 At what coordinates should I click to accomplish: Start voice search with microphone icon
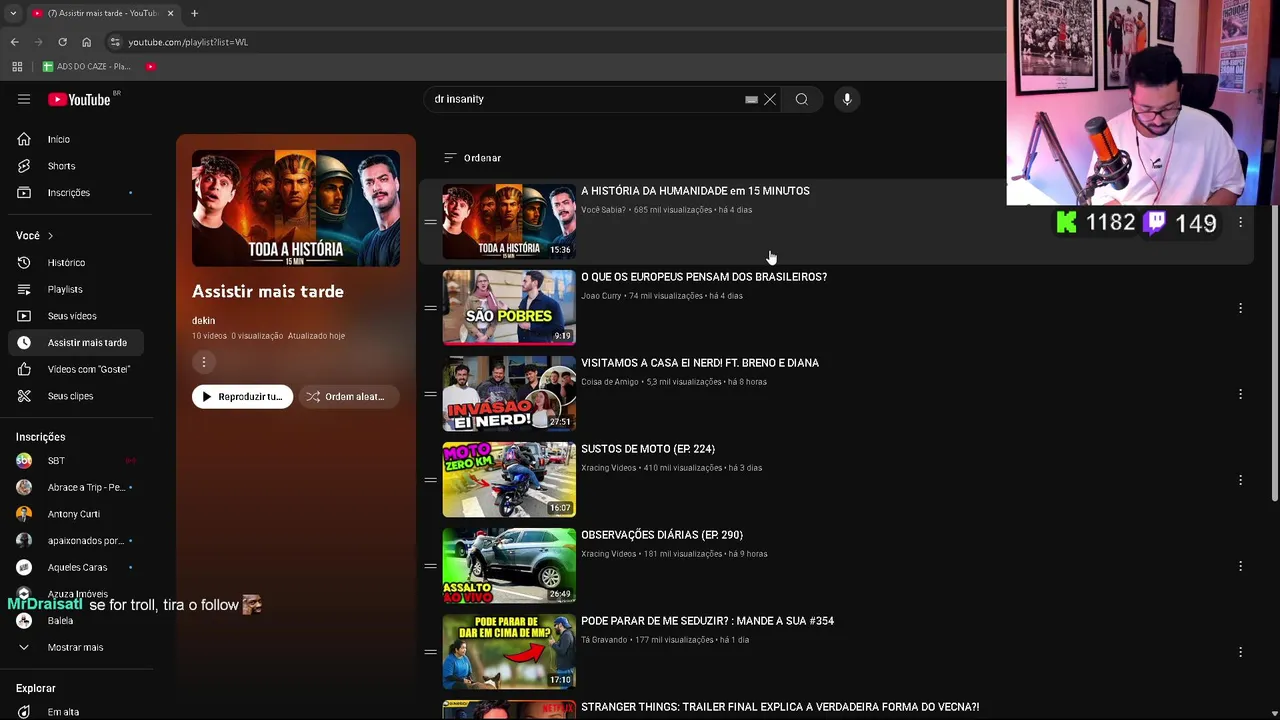[847, 99]
